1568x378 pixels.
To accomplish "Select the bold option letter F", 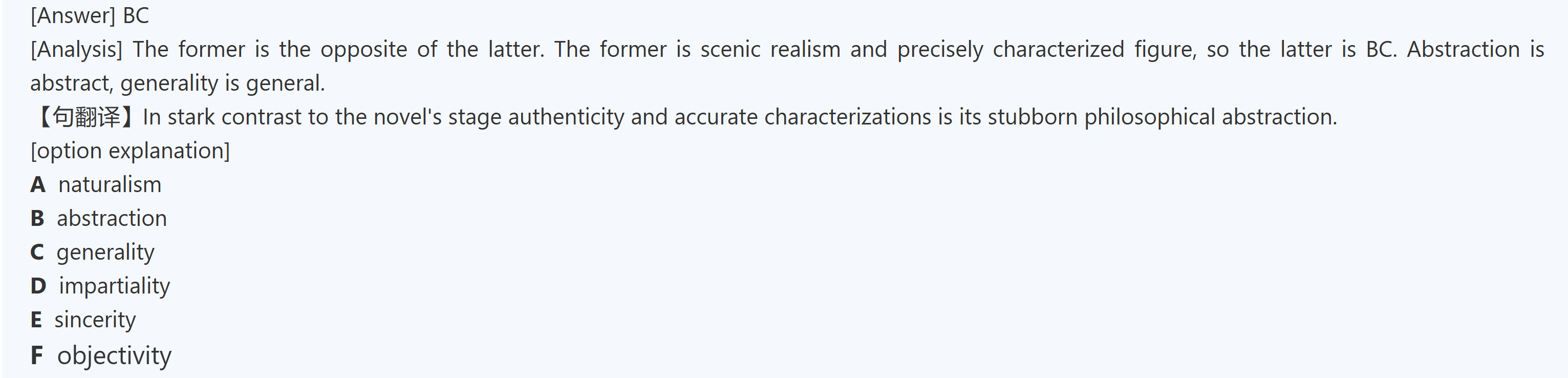I will pos(36,355).
